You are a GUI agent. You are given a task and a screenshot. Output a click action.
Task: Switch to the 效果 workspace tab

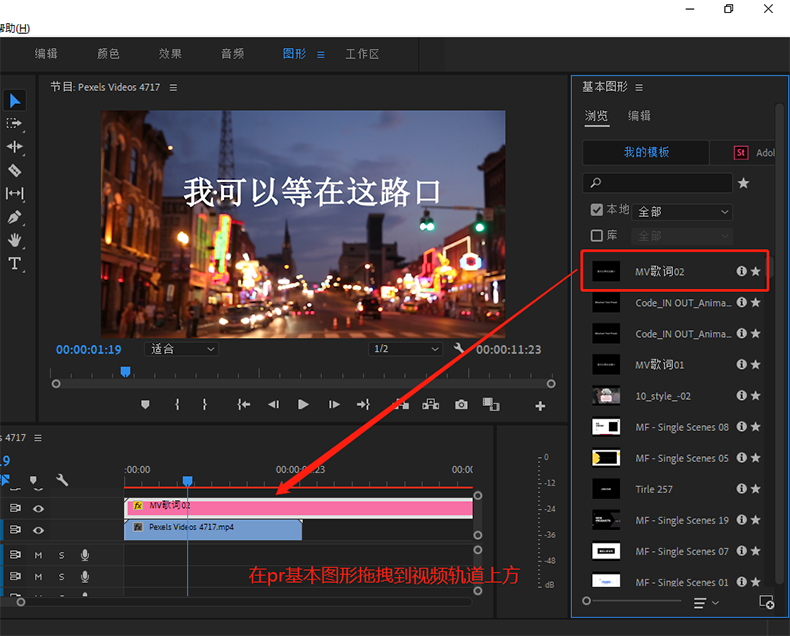(x=170, y=54)
